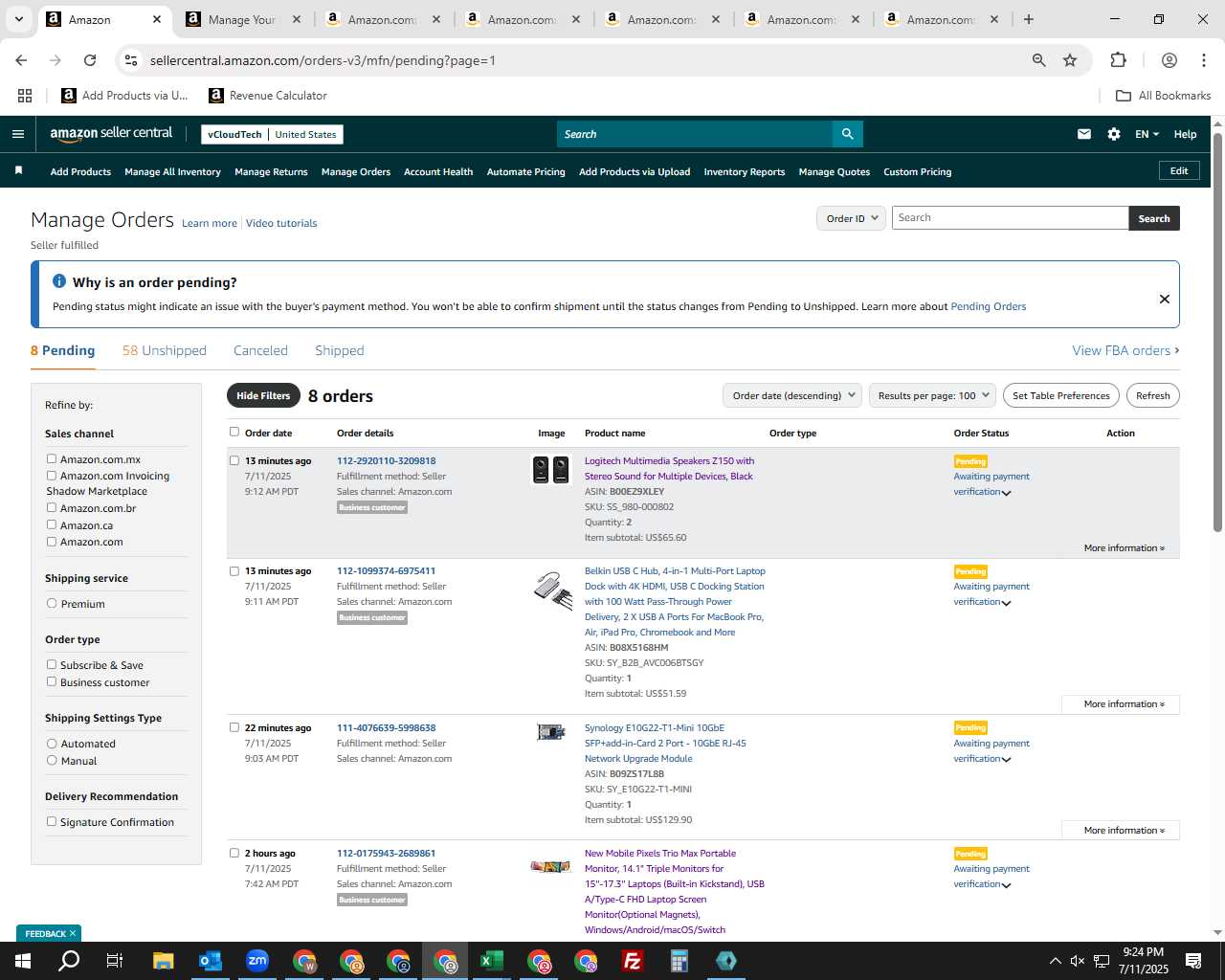Click the browser zoom magnifier icon
The width and height of the screenshot is (1225, 980).
(1038, 60)
